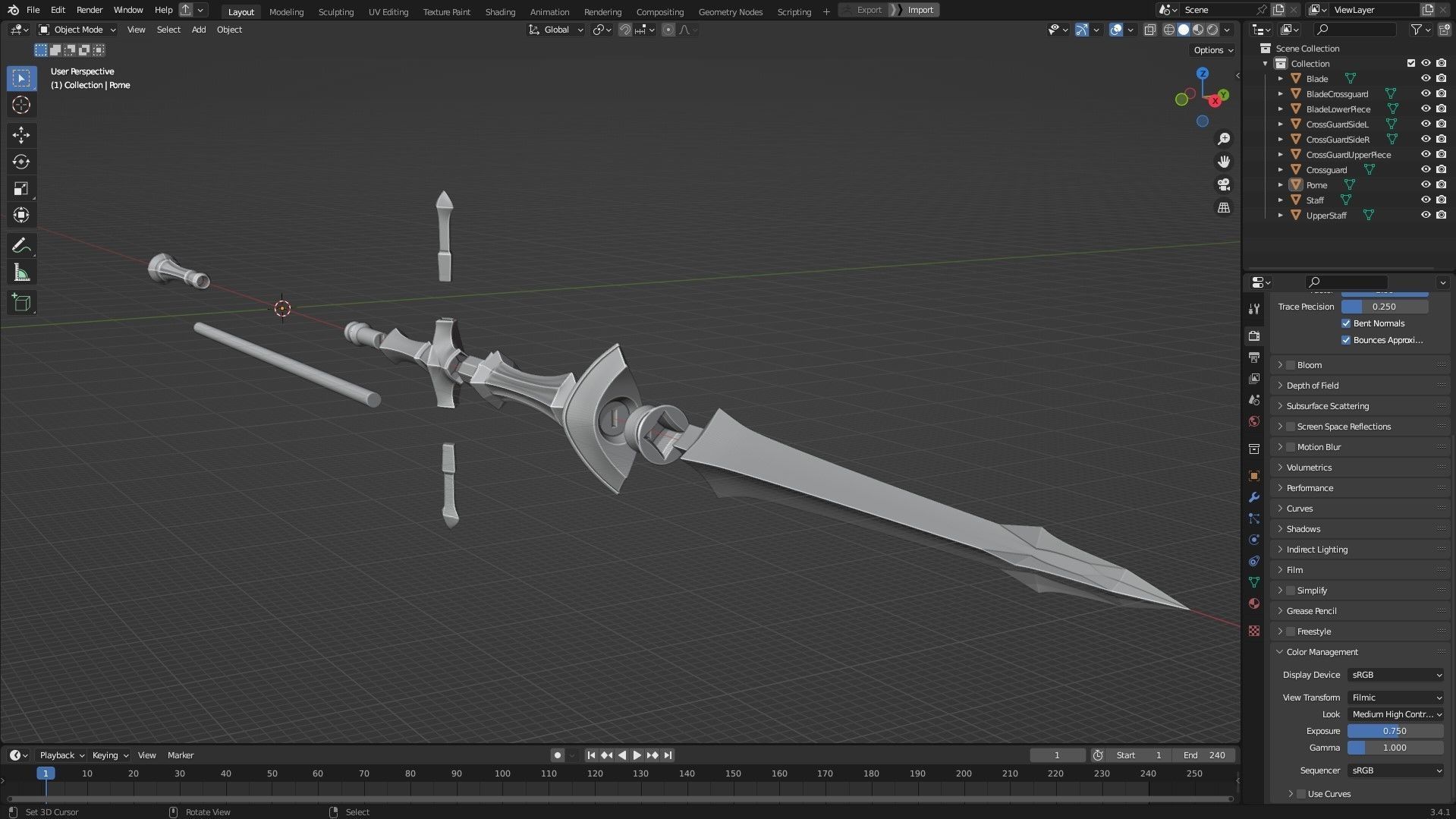Viewport: 1456px width, 819px height.
Task: Open the Tool properties tab
Action: [1254, 309]
